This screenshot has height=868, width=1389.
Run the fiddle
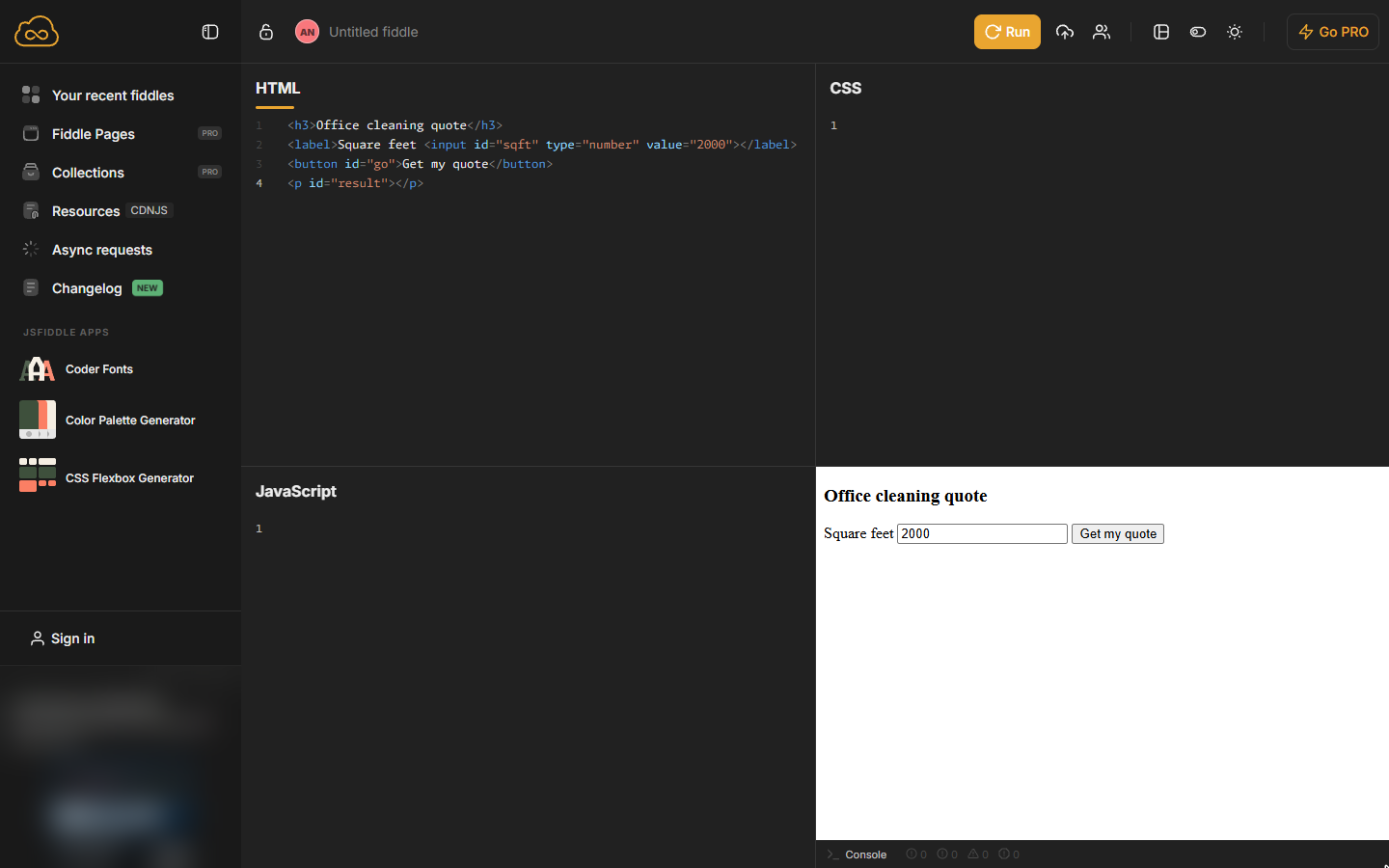(x=1007, y=32)
